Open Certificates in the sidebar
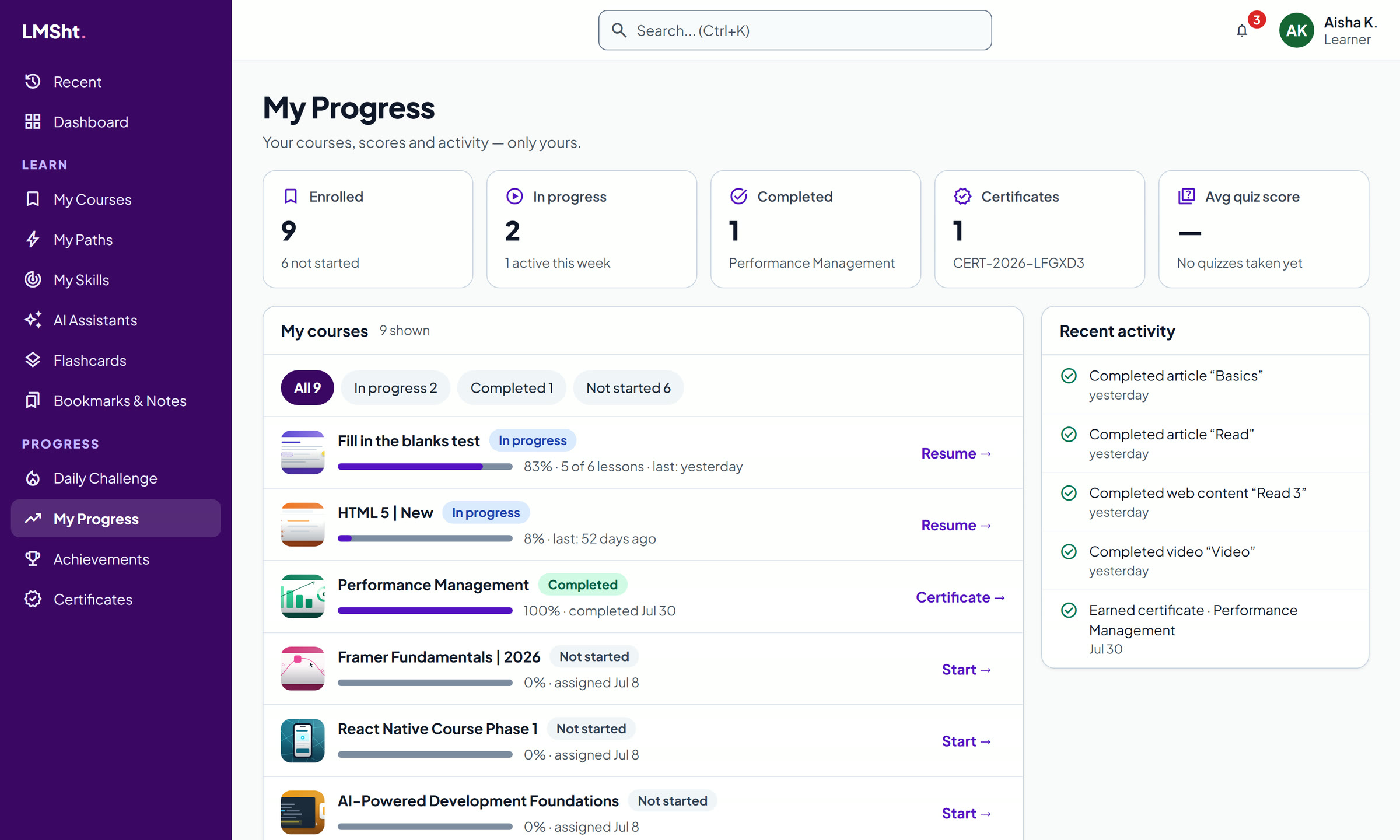 pos(116,599)
